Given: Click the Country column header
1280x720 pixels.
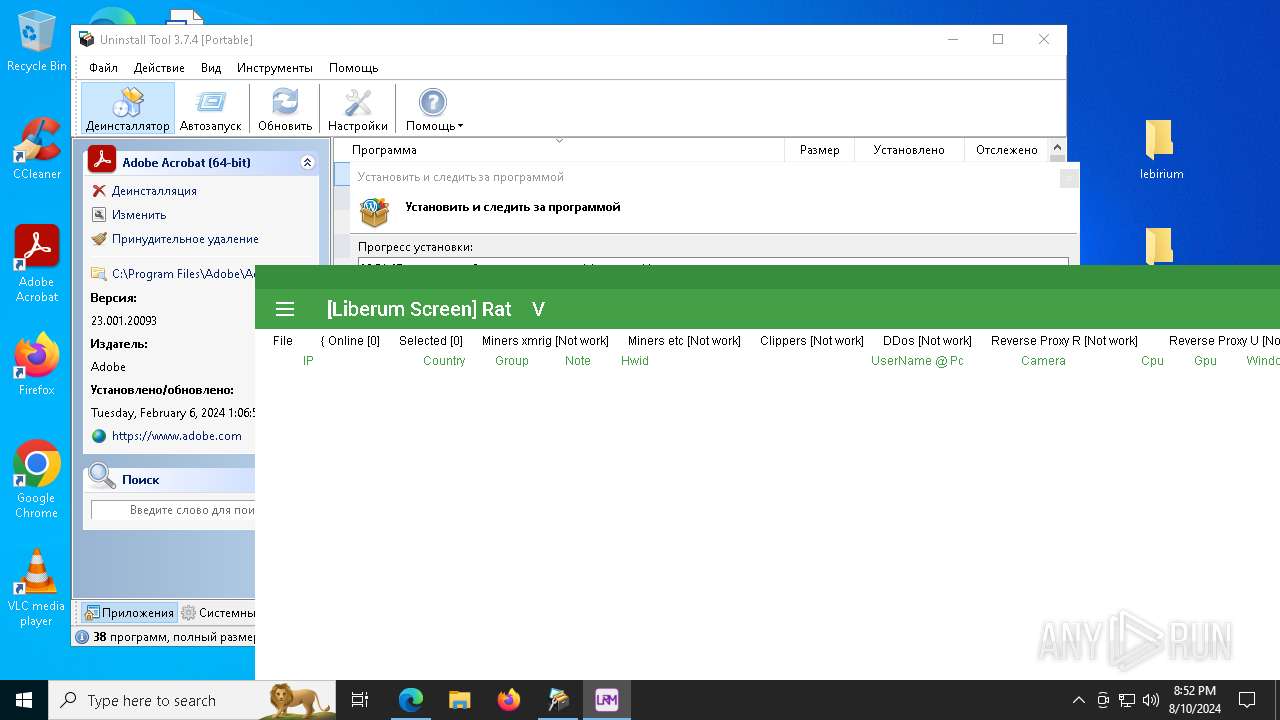Looking at the screenshot, I should (x=444, y=361).
